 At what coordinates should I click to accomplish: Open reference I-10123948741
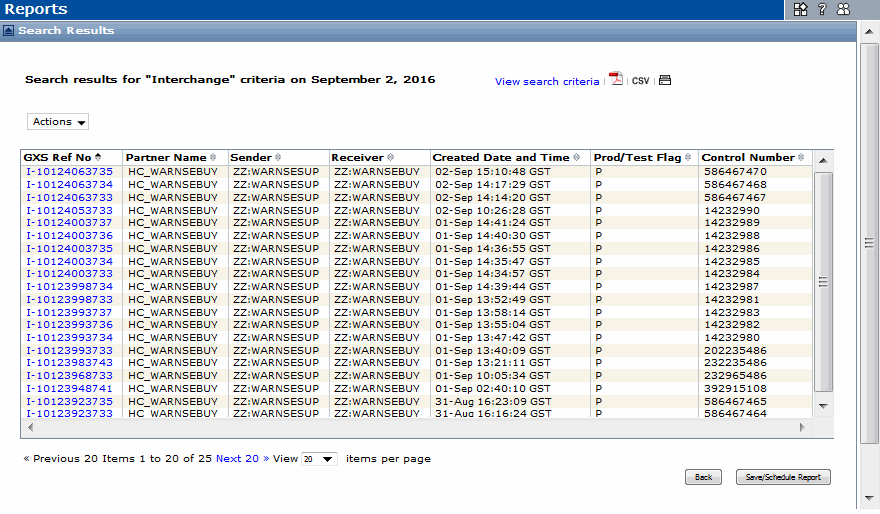[69, 388]
